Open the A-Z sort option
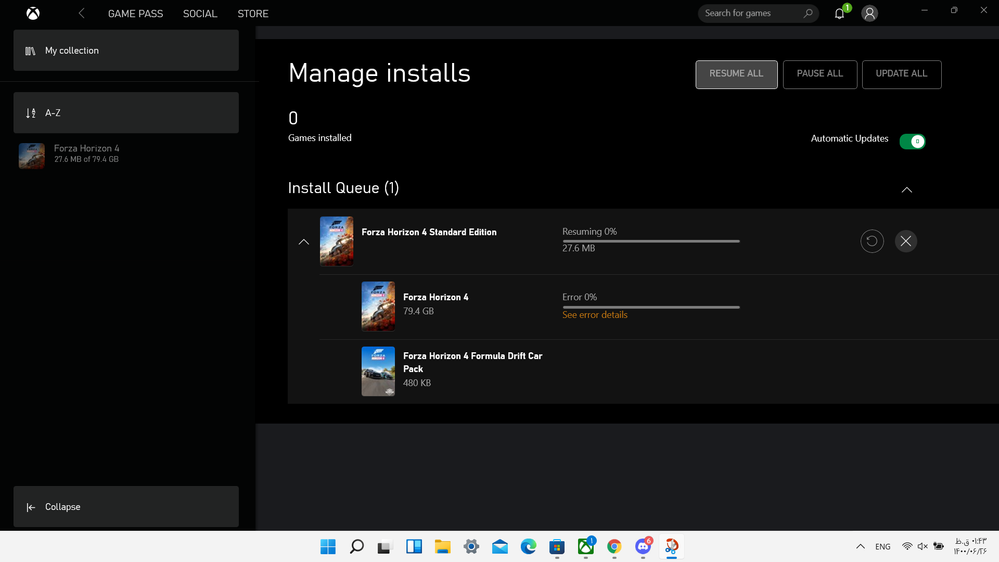The height and width of the screenshot is (562, 999). pos(126,113)
